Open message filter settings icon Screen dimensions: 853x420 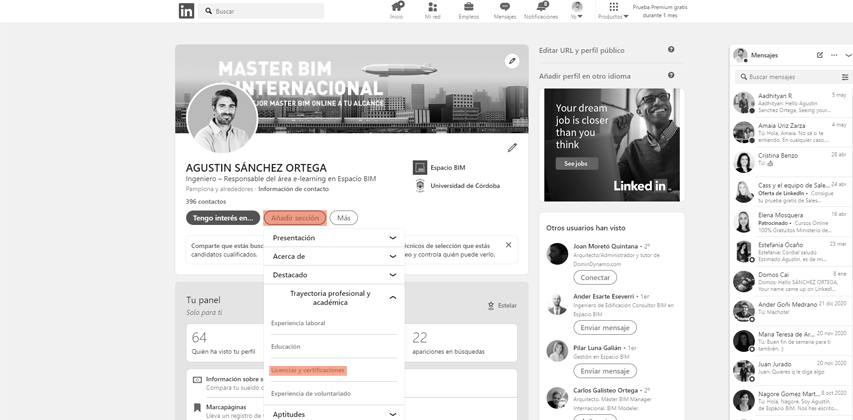(x=845, y=77)
